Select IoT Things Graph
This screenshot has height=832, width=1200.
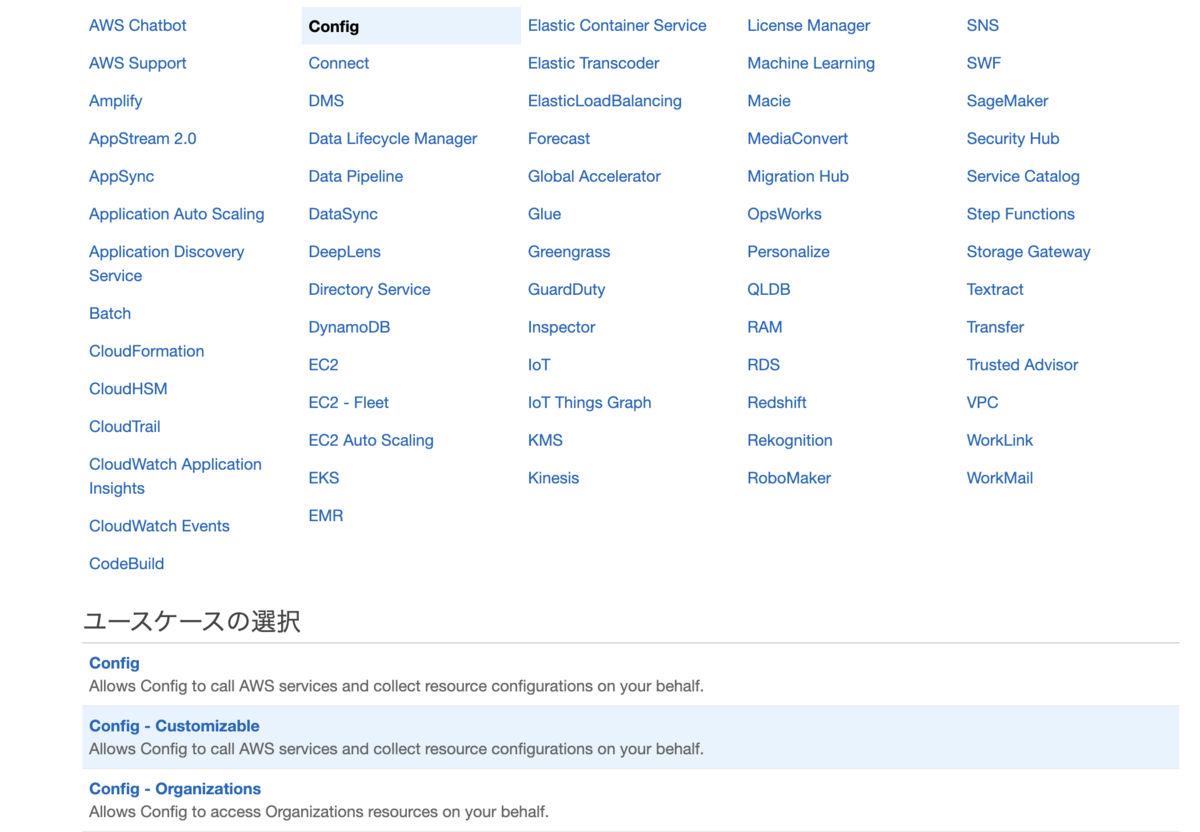589,402
